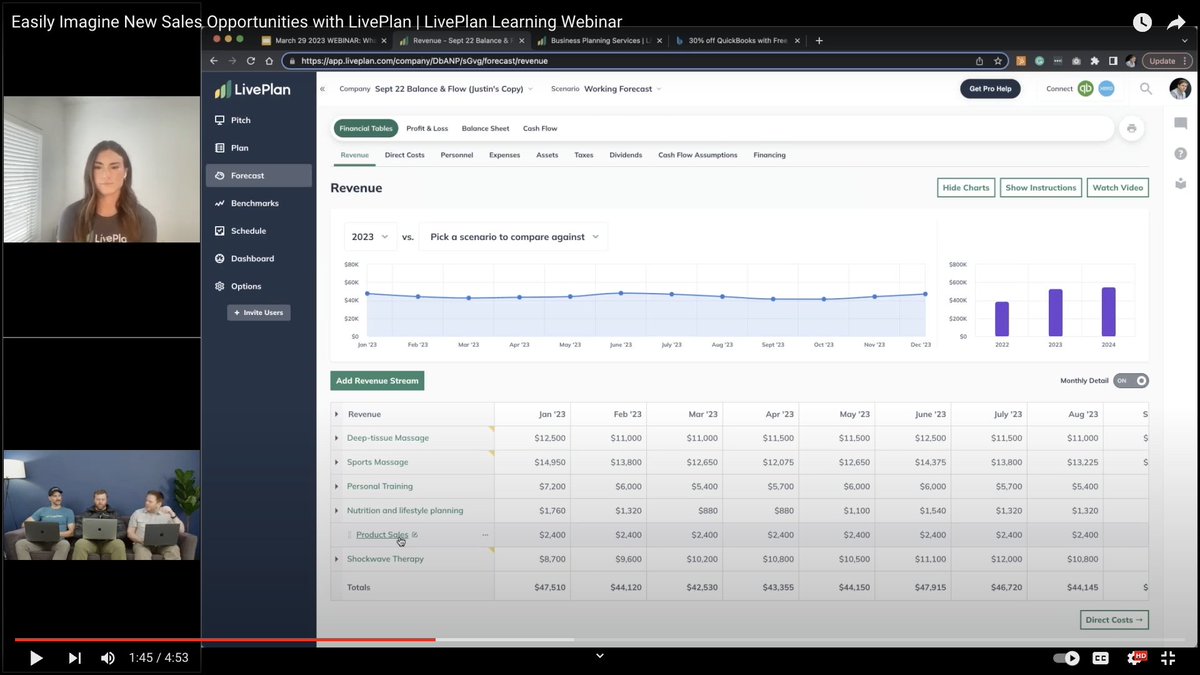Connect via the QuickBooks icon
The height and width of the screenshot is (675, 1200).
click(x=1083, y=88)
